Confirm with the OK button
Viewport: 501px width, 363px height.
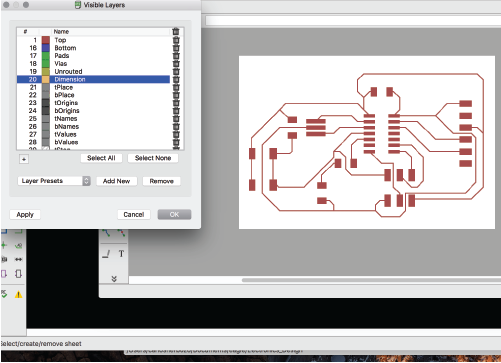(174, 214)
